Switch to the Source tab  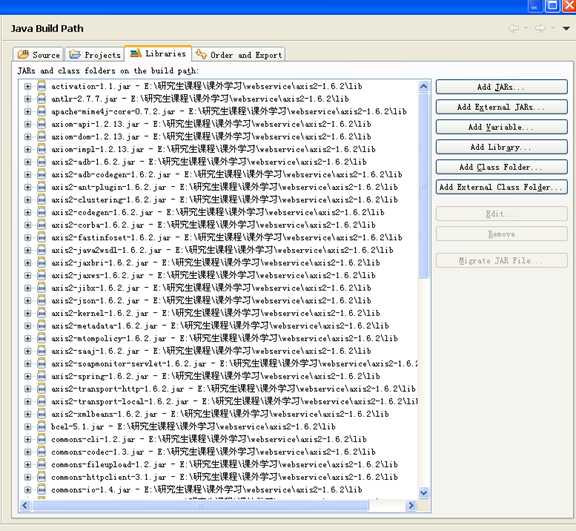(x=38, y=55)
